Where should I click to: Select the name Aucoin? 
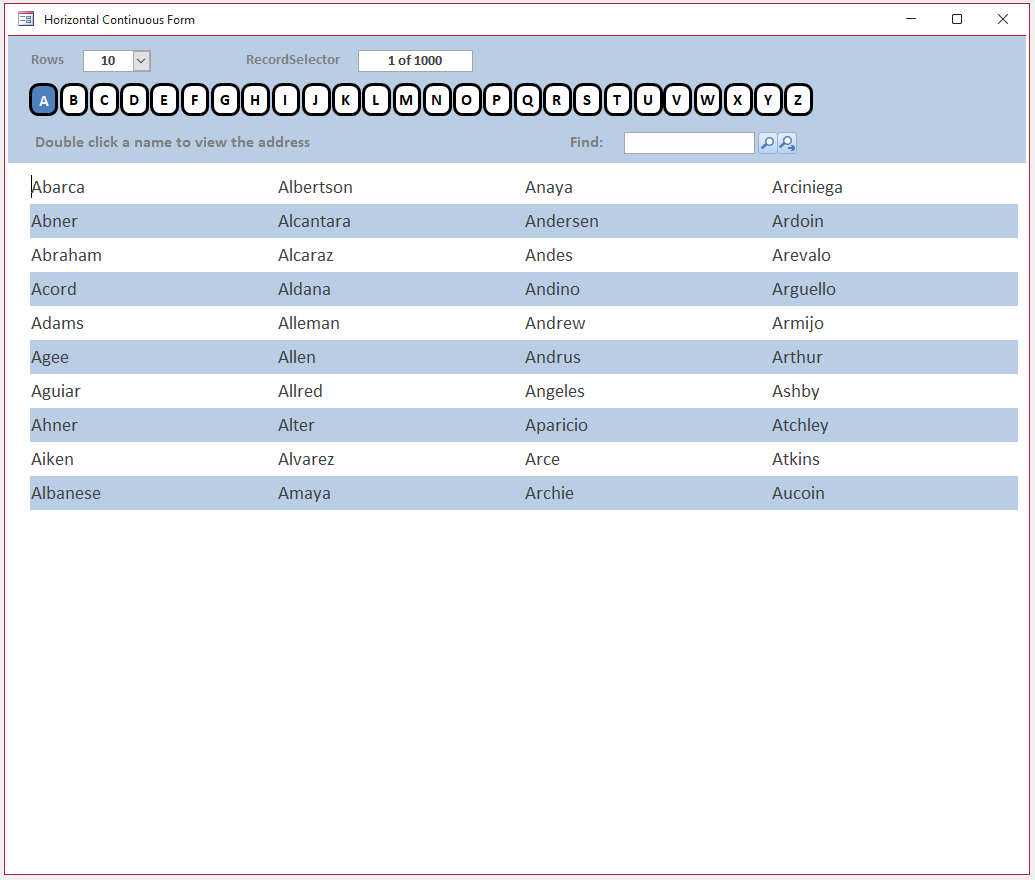click(799, 493)
